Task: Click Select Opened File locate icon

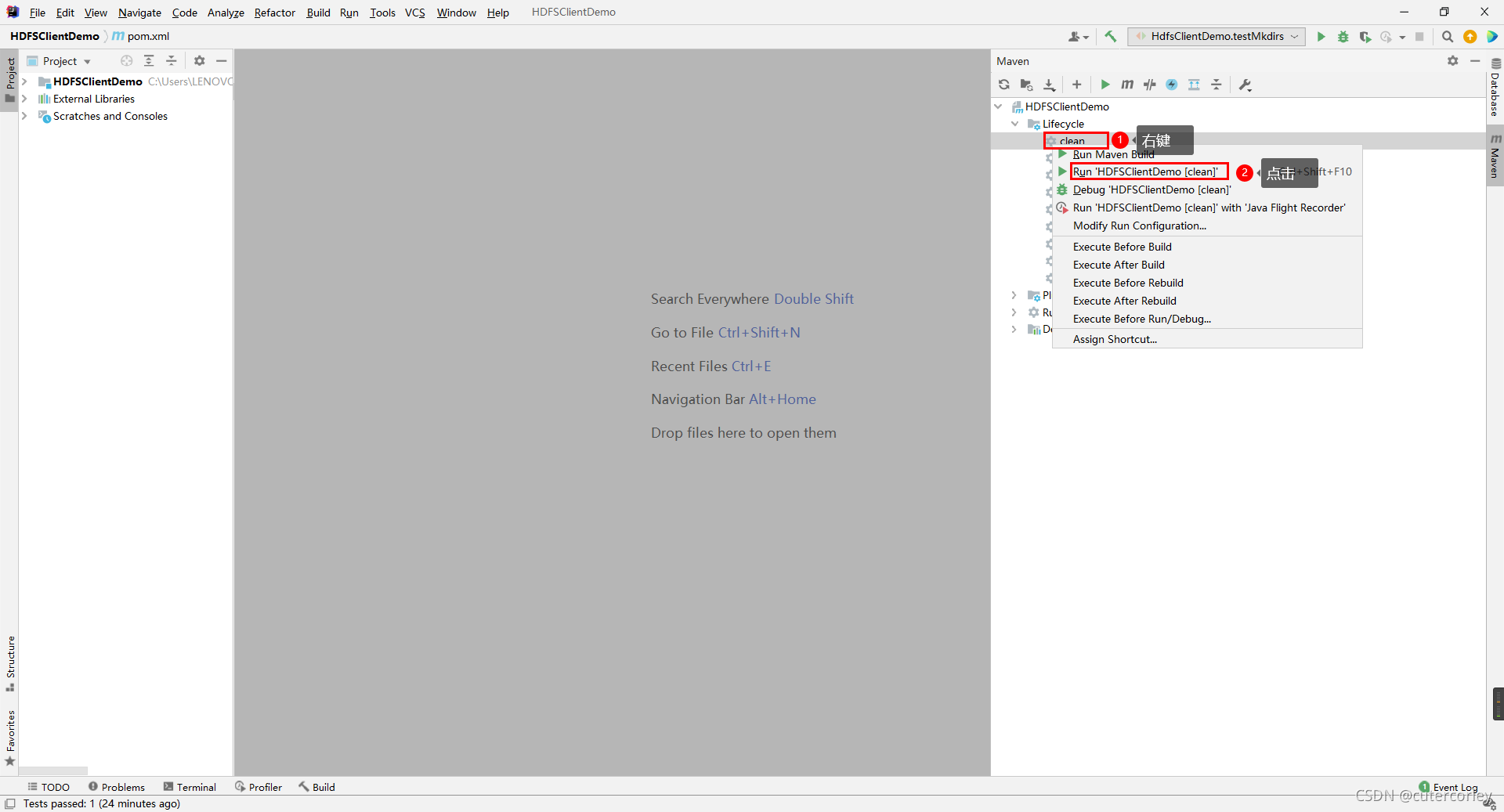Action: pos(127,61)
